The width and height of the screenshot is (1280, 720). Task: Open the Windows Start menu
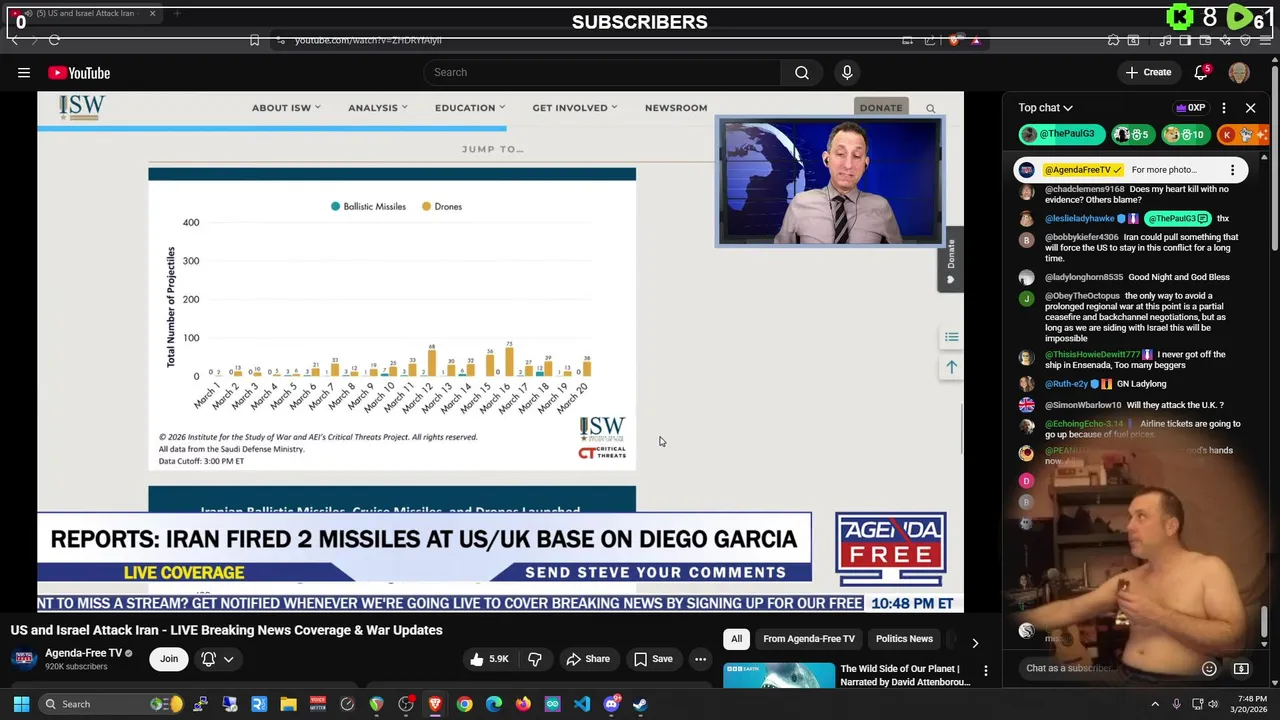tap(21, 704)
